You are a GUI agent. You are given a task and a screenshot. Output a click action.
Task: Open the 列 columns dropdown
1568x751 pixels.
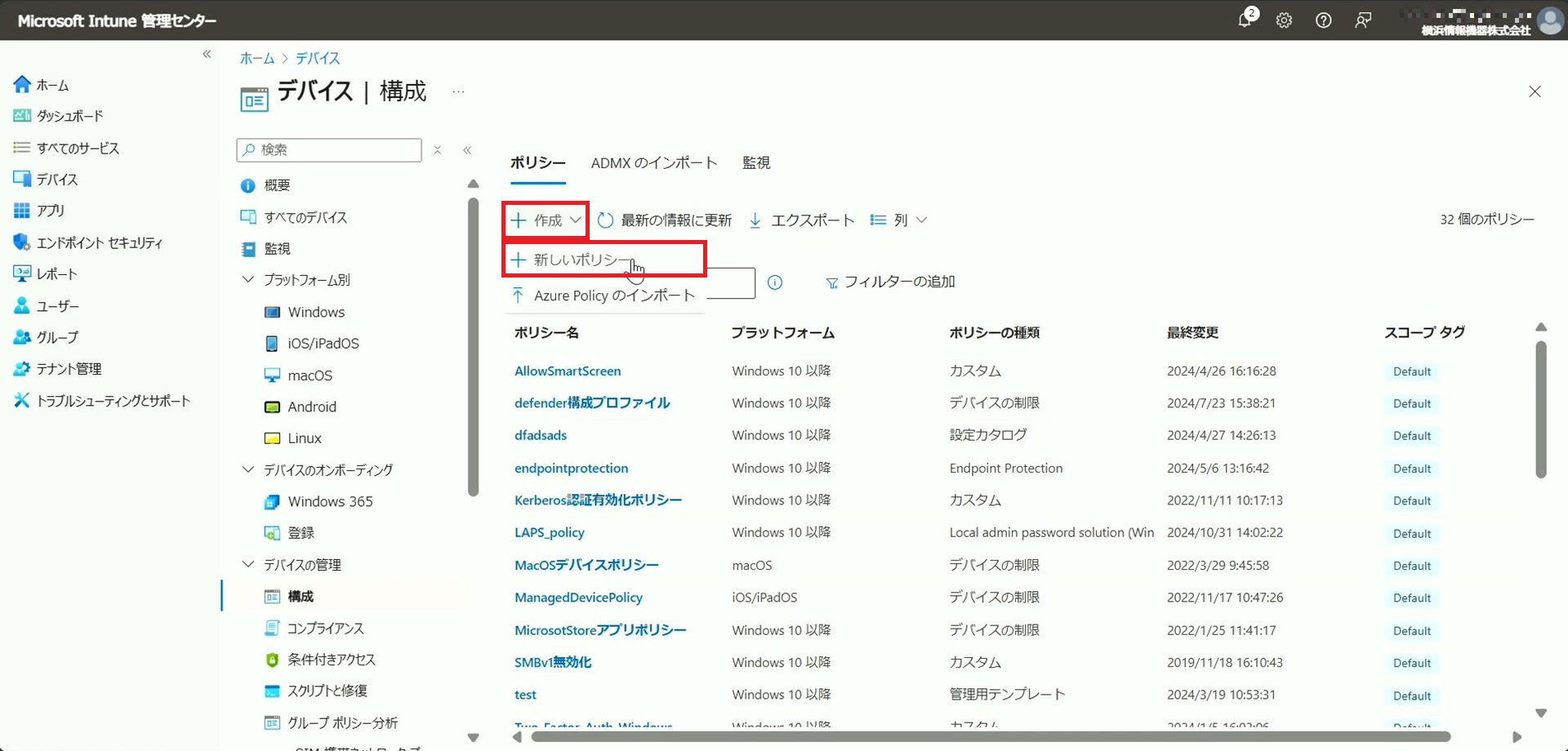(898, 220)
